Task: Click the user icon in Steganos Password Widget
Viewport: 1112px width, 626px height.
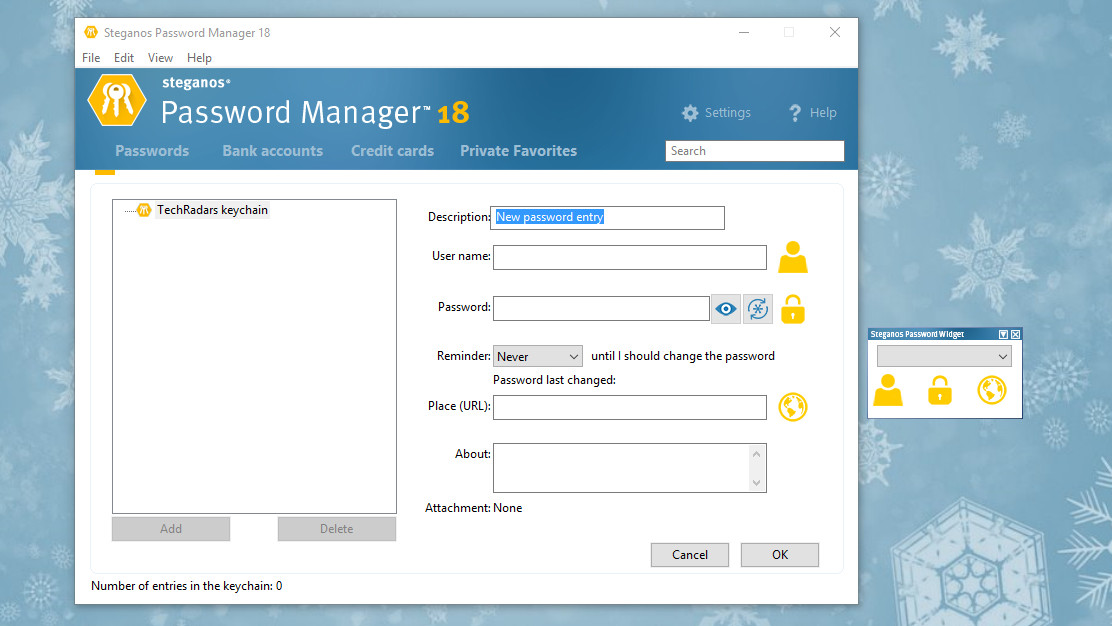Action: pyautogui.click(x=888, y=390)
